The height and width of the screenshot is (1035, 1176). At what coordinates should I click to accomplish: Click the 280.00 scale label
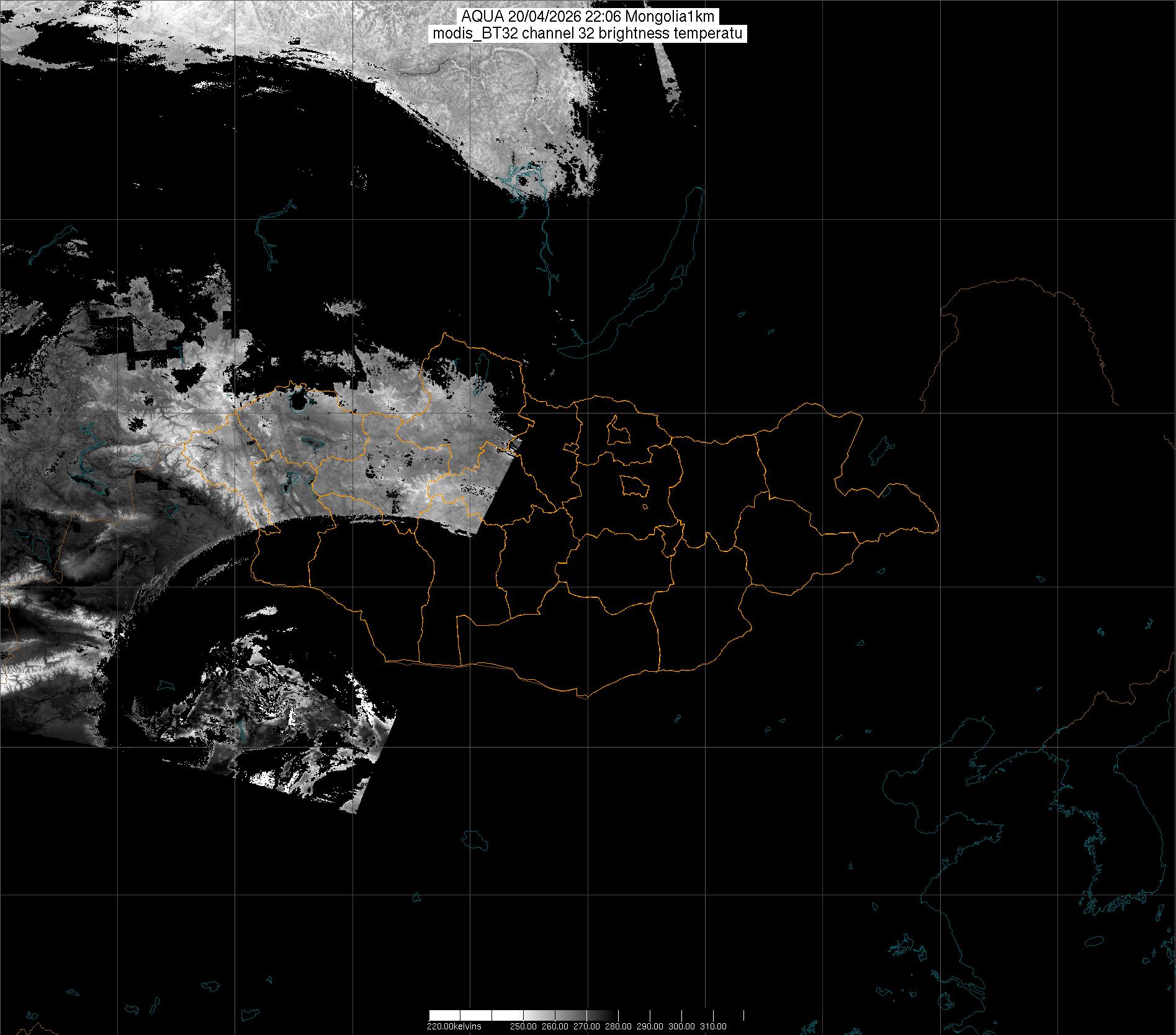pyautogui.click(x=619, y=1026)
